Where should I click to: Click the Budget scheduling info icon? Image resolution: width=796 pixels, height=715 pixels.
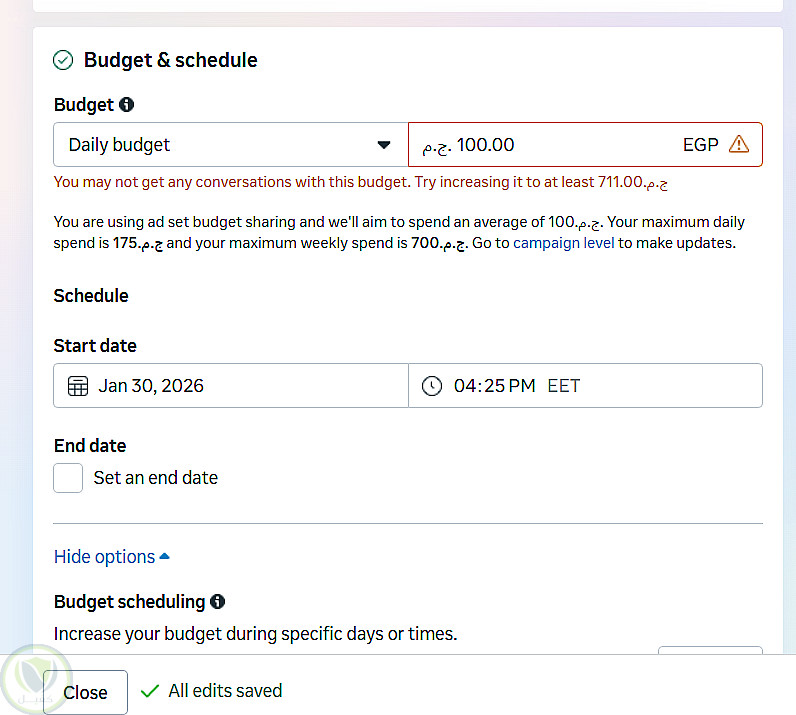pos(218,602)
